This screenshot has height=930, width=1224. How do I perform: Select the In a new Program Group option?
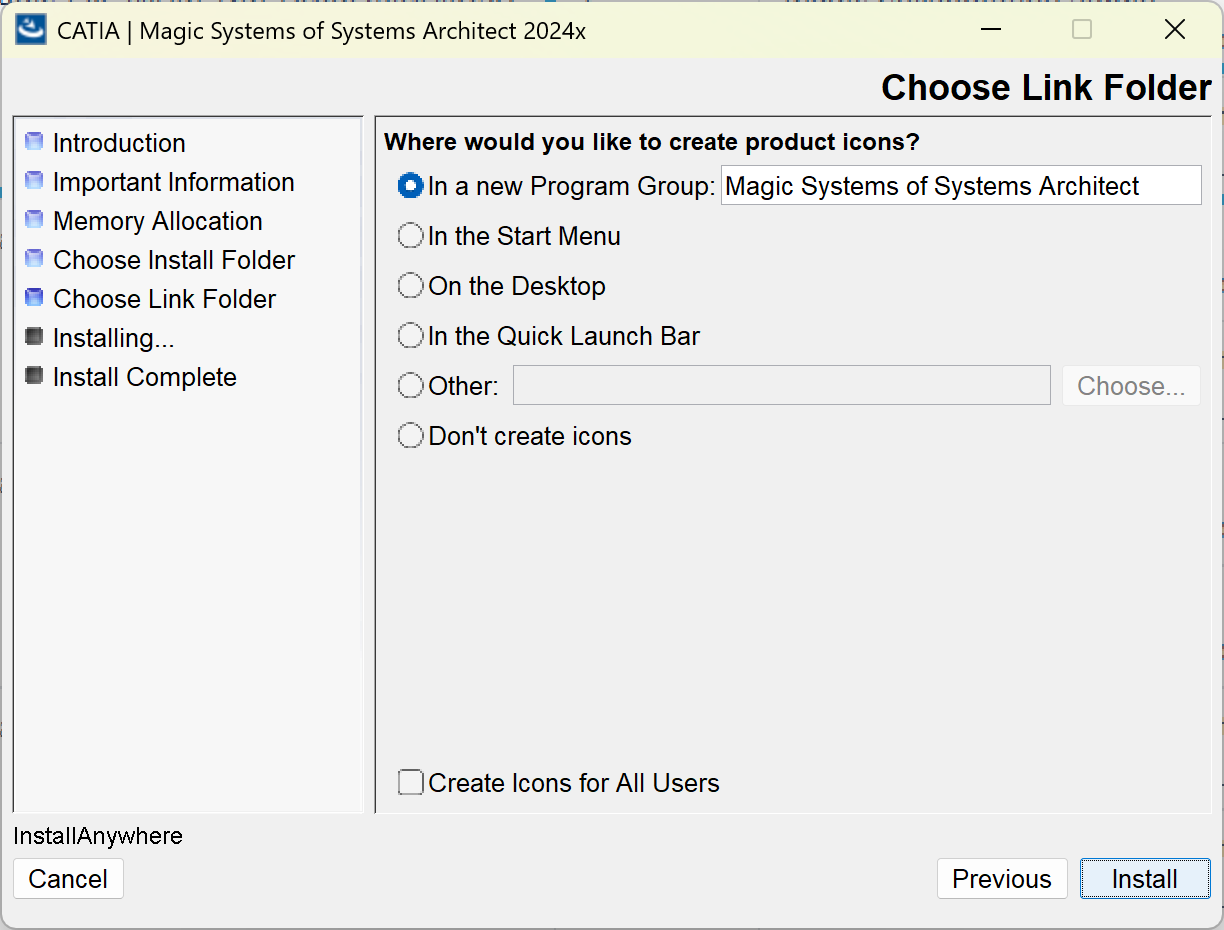(x=410, y=186)
